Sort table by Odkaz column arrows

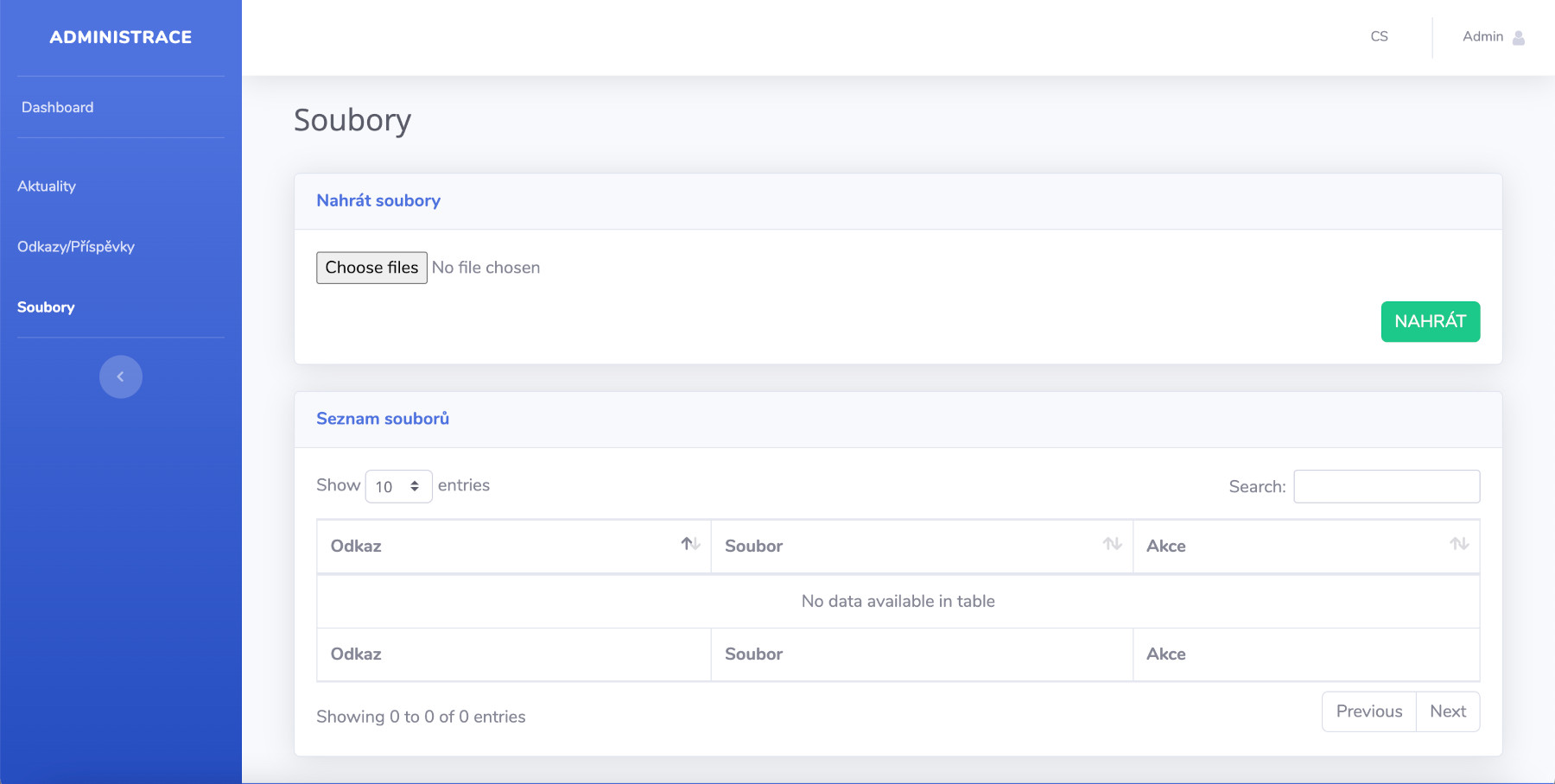pos(690,544)
